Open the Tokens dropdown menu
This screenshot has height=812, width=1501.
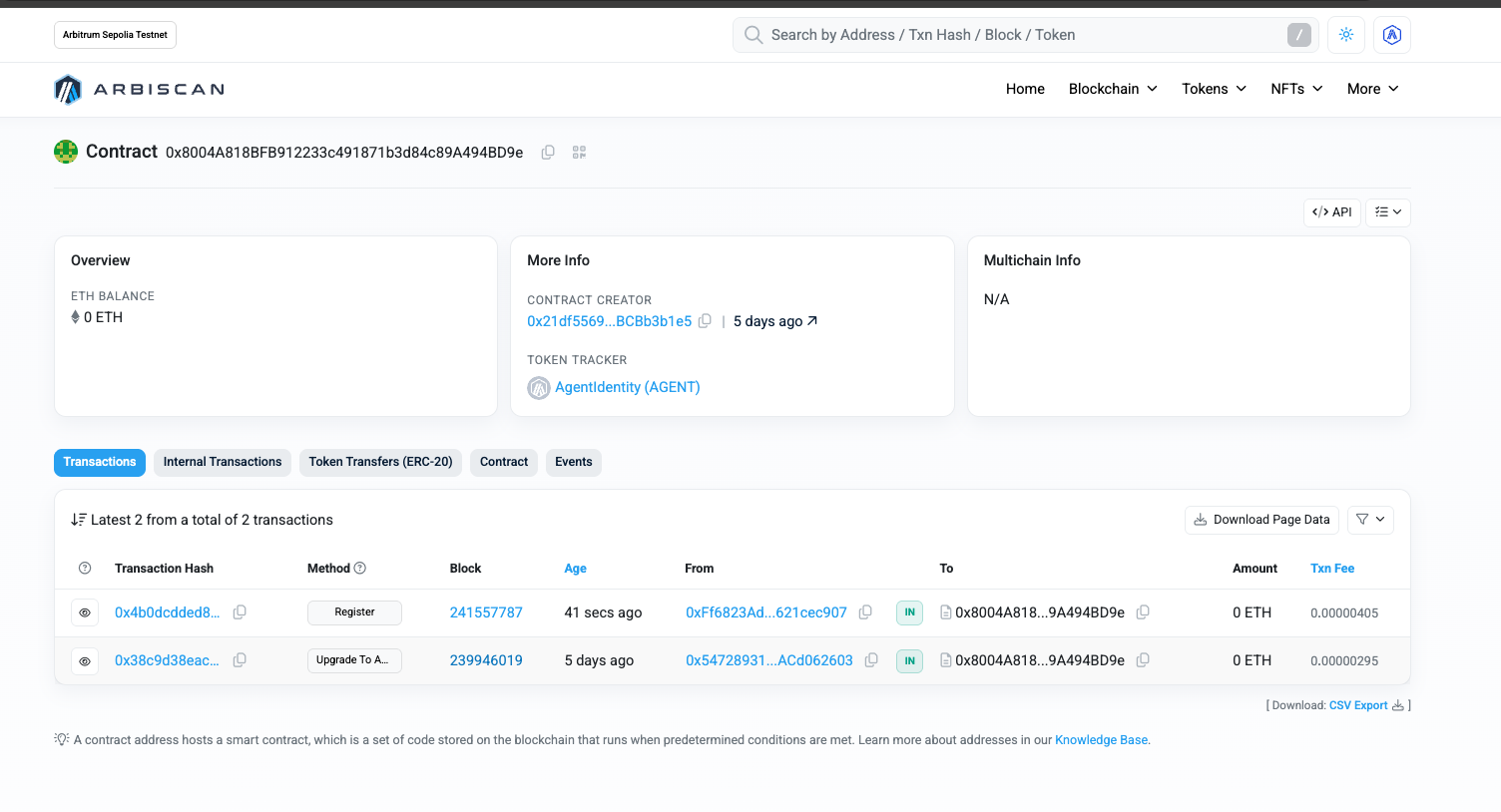[x=1214, y=89]
